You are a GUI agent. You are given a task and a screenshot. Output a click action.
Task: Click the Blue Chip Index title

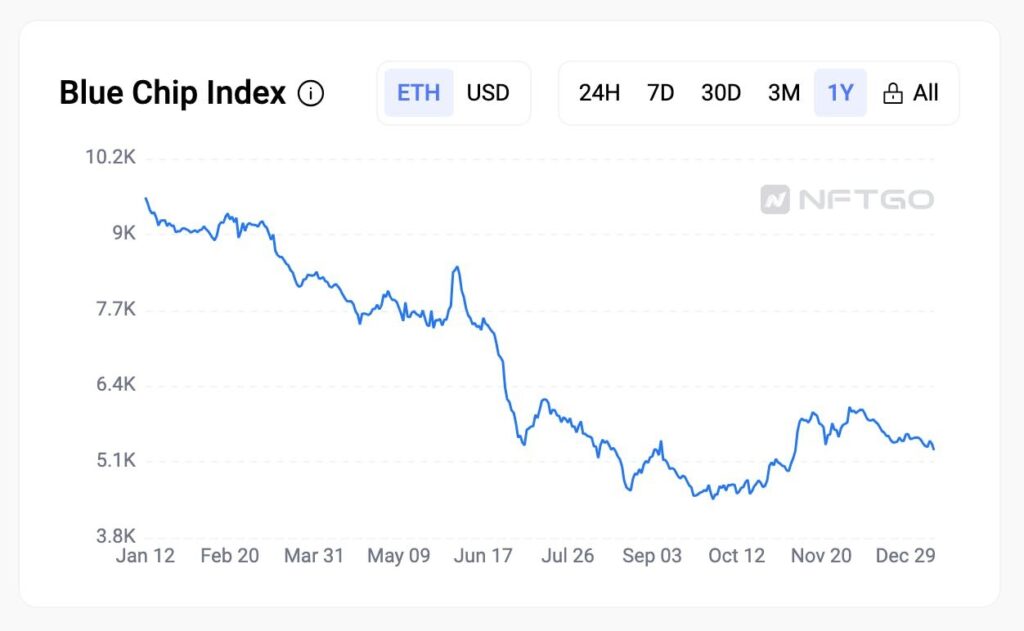coord(172,93)
